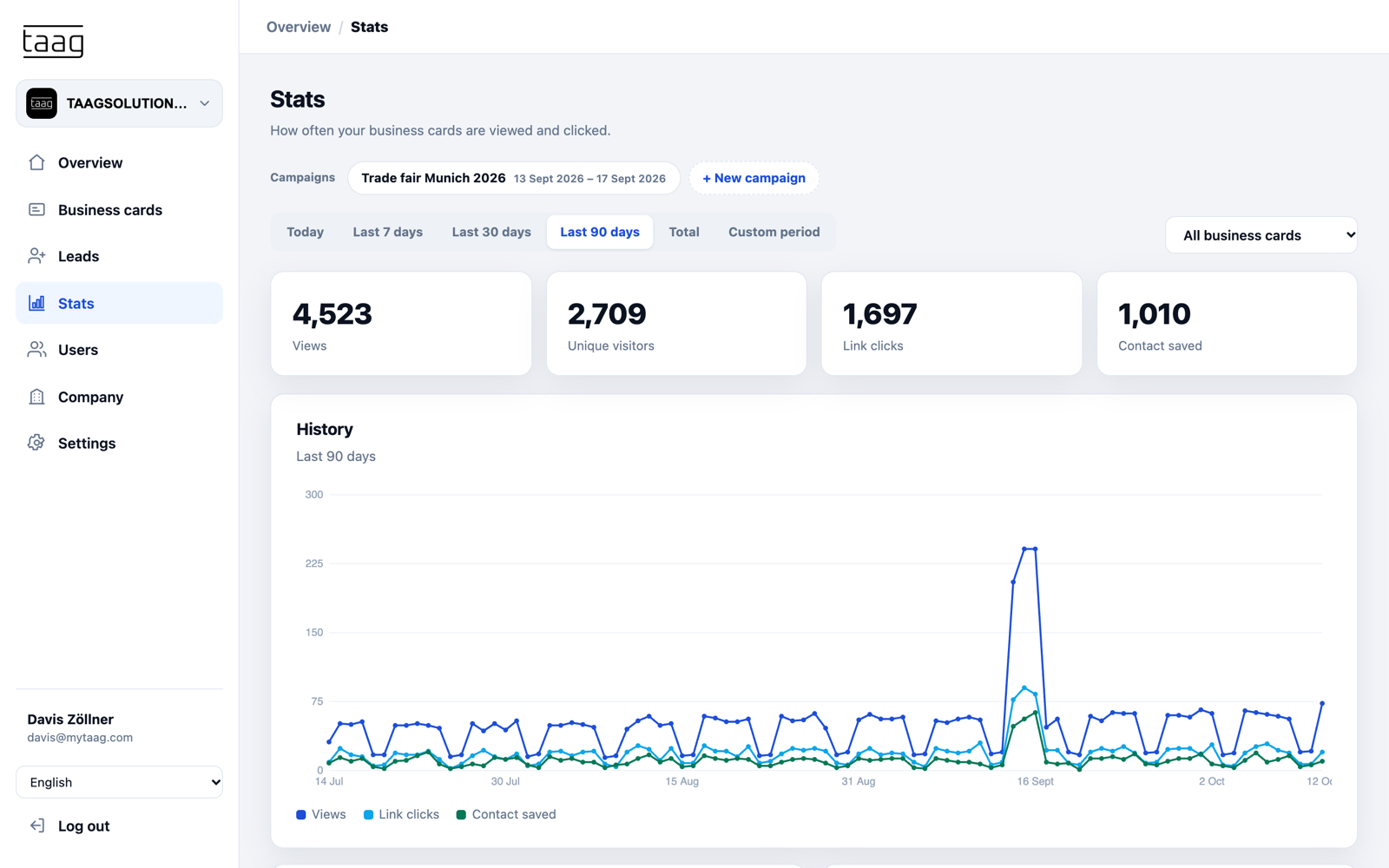This screenshot has width=1389, height=868.
Task: Switch to Last 7 days tab
Action: 387,232
